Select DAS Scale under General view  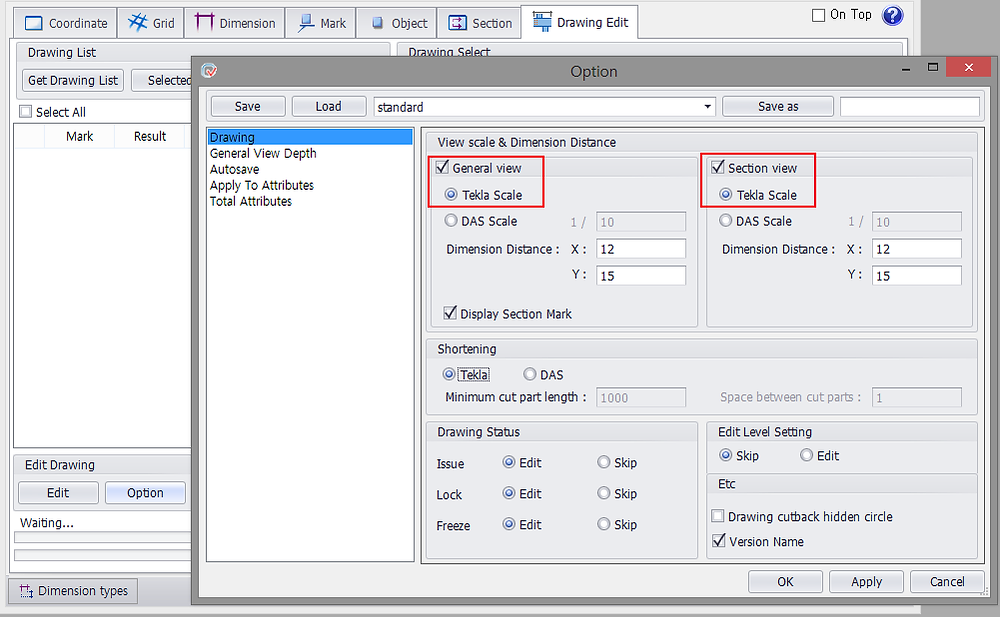451,220
